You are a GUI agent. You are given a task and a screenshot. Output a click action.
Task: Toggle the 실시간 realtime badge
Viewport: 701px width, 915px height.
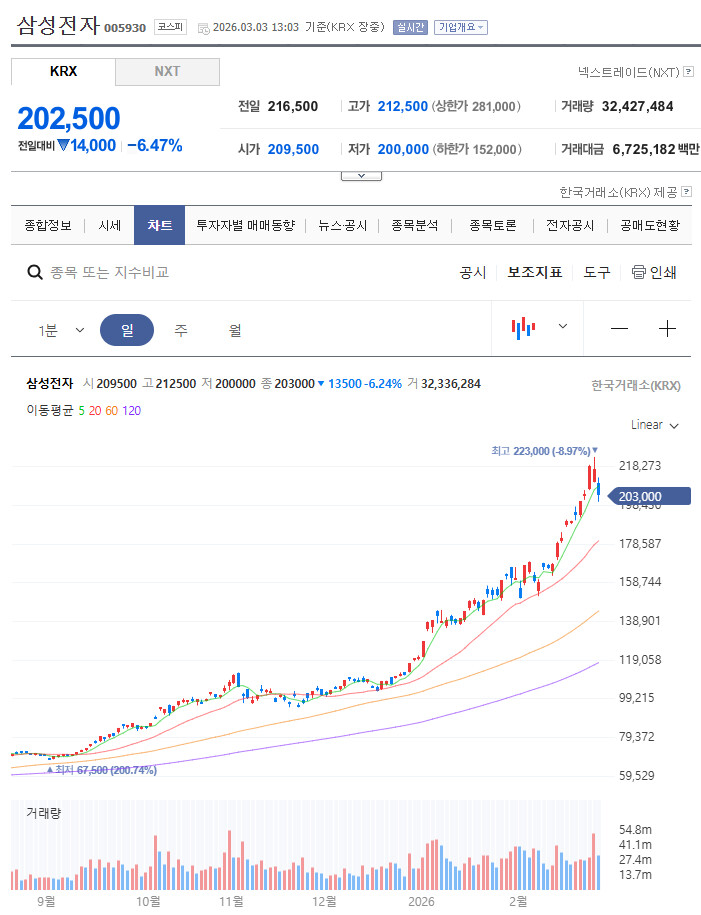[x=410, y=27]
